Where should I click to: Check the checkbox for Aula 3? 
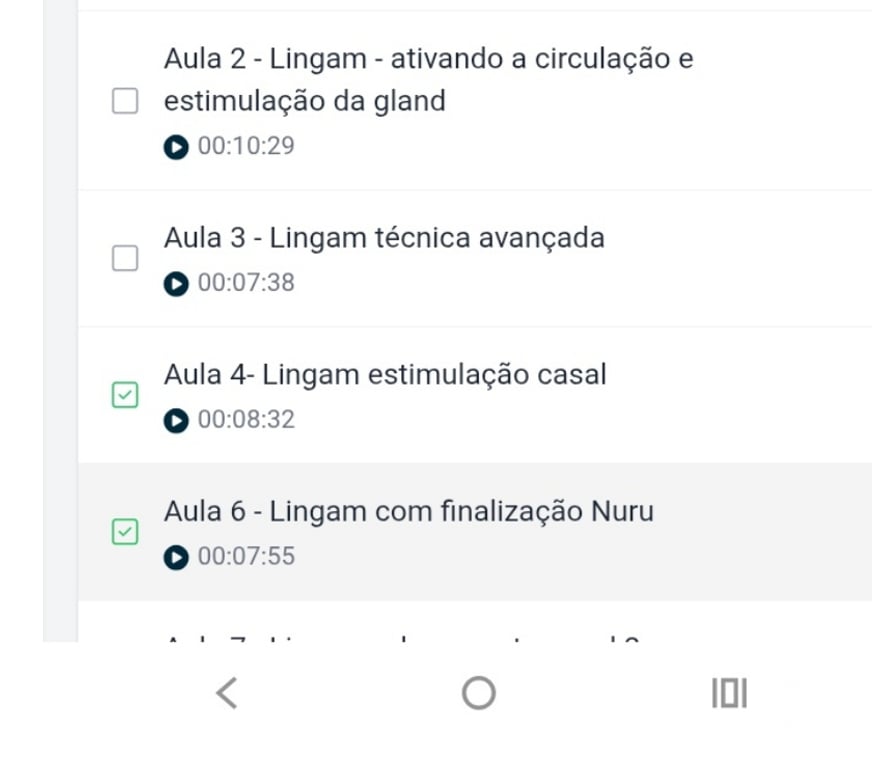124,258
